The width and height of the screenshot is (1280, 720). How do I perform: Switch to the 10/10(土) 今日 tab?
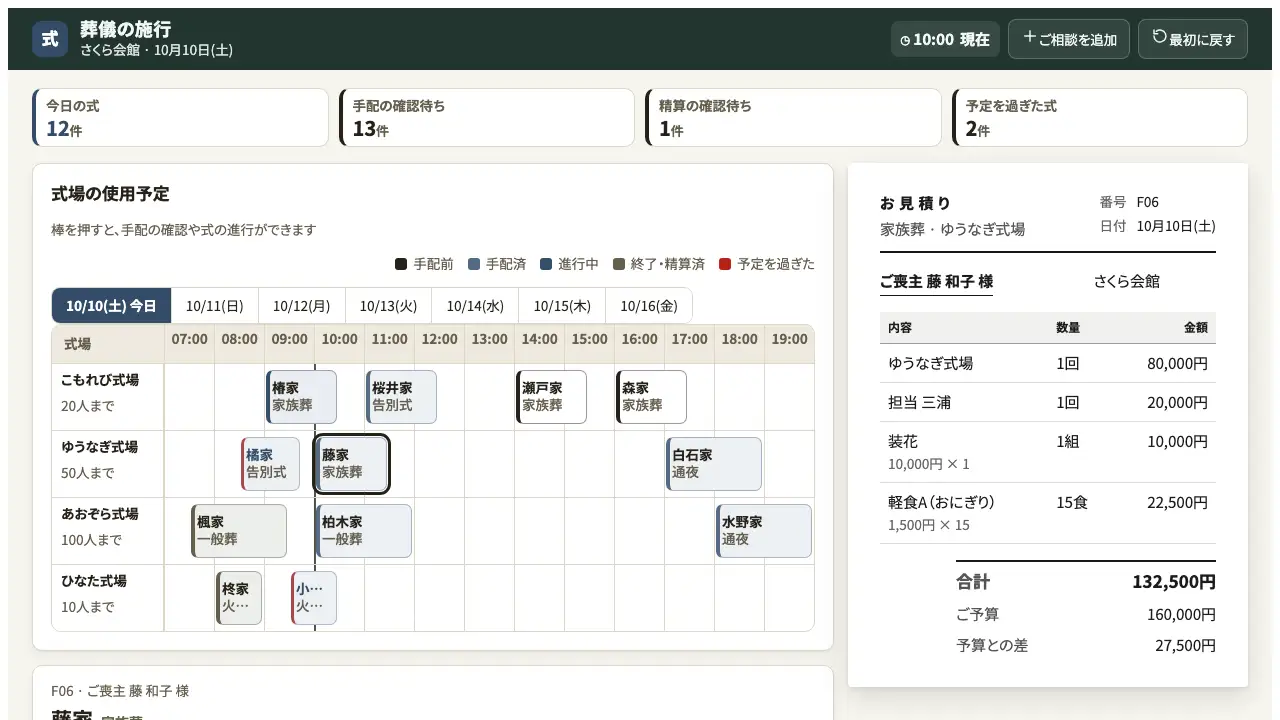112,306
